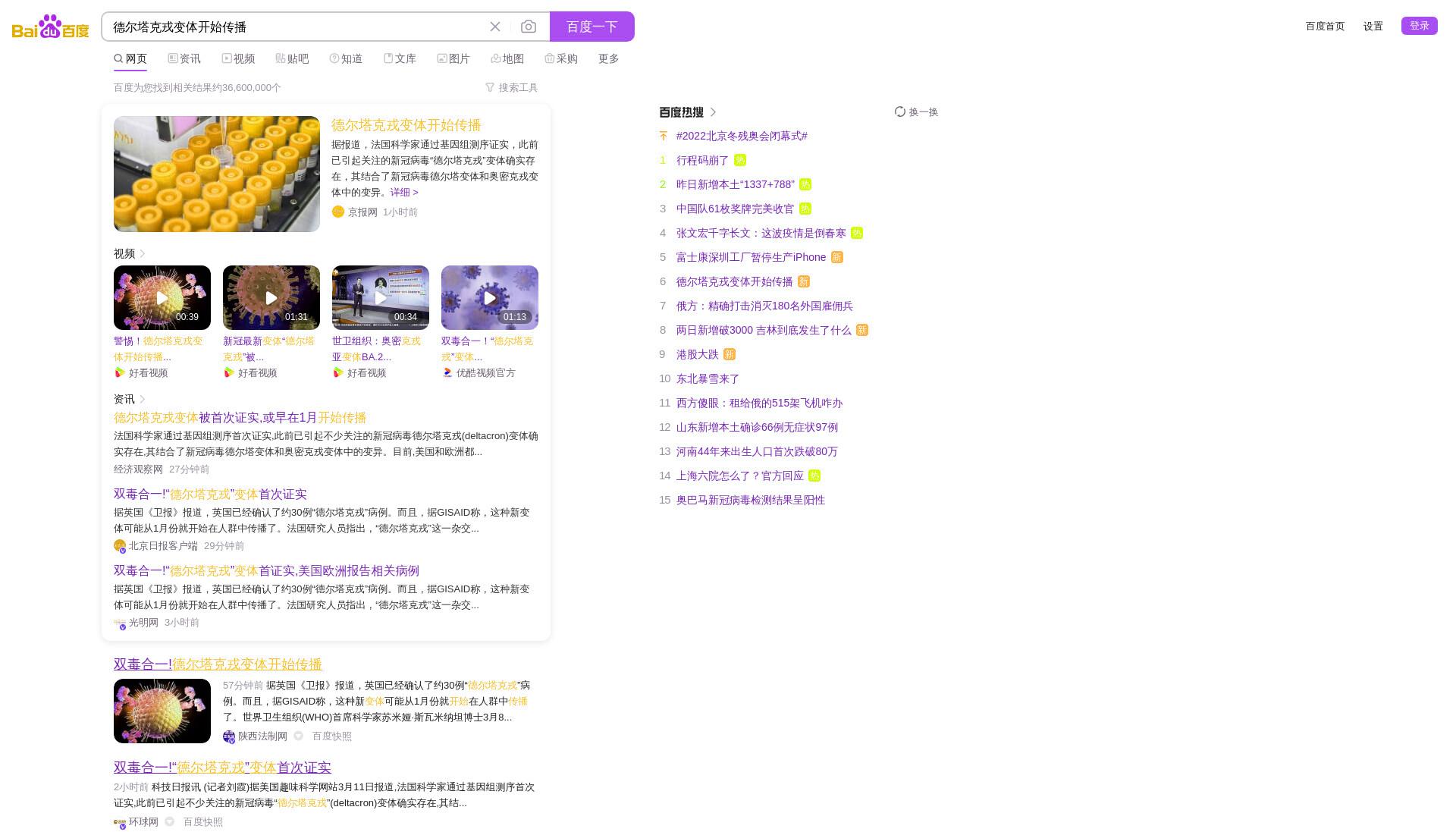Open hot search 行程码崩了
This screenshot has height=832, width=1456.
click(702, 160)
